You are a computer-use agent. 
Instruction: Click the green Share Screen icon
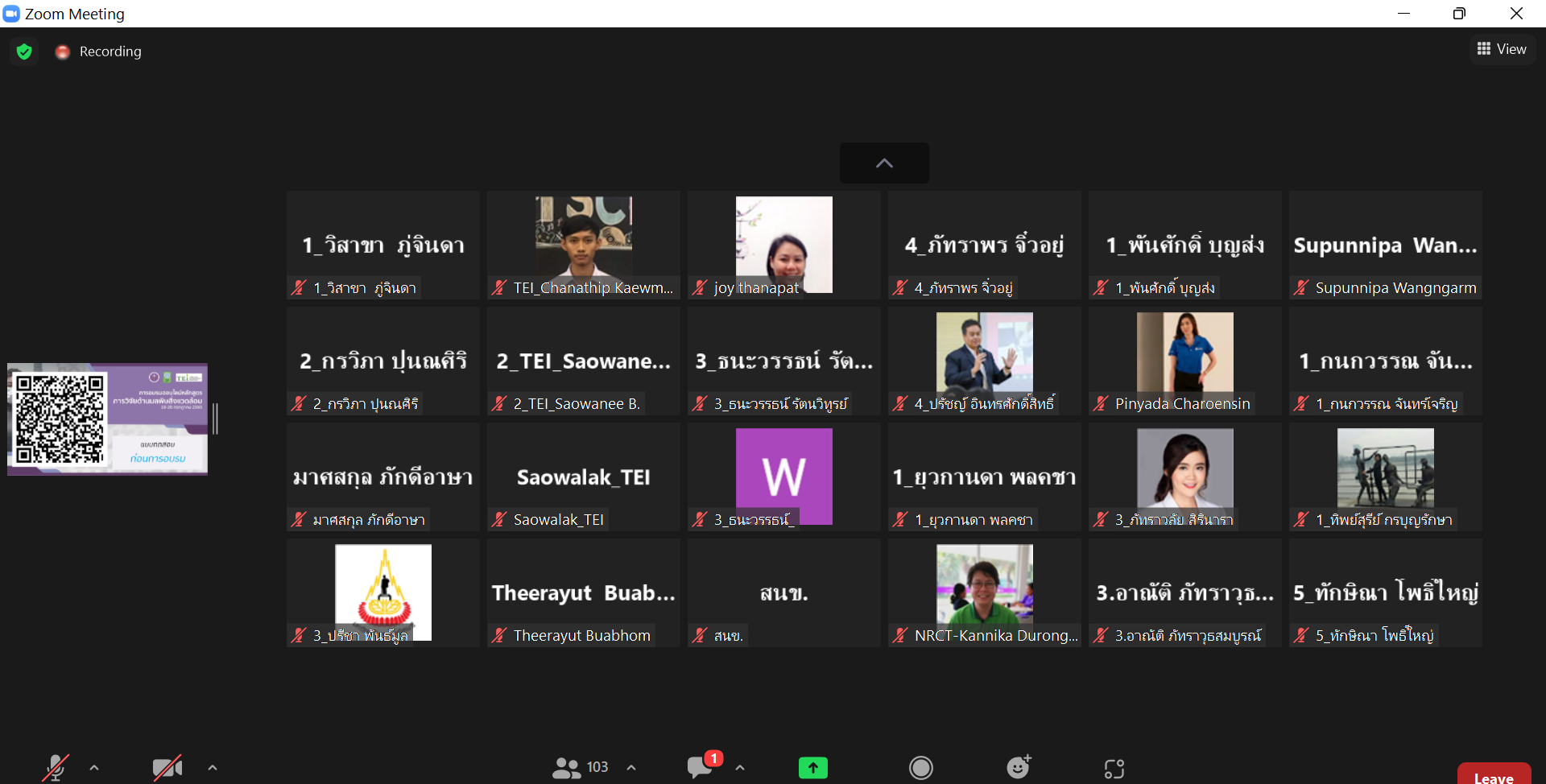coord(812,768)
